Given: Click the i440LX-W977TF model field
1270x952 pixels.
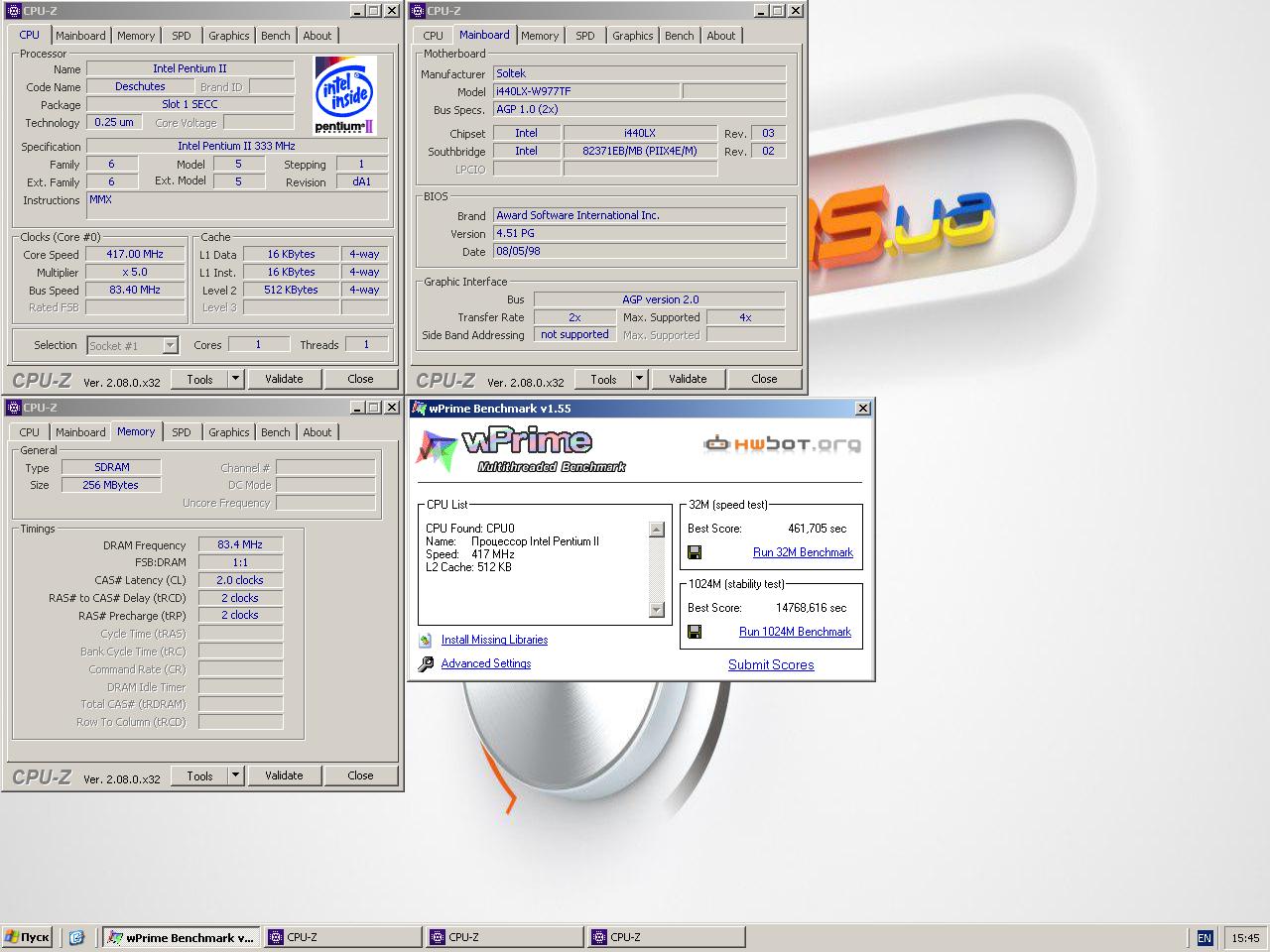Looking at the screenshot, I should [x=585, y=91].
